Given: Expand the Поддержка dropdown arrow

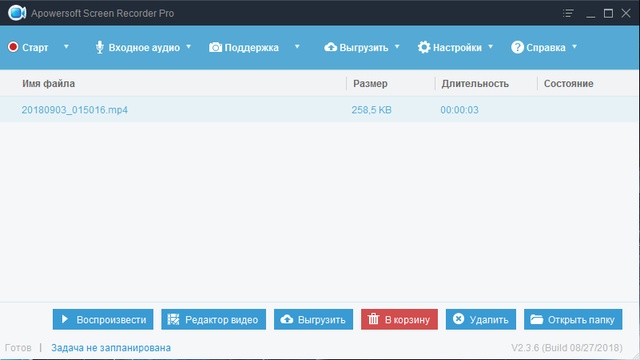Looking at the screenshot, I should [x=297, y=47].
